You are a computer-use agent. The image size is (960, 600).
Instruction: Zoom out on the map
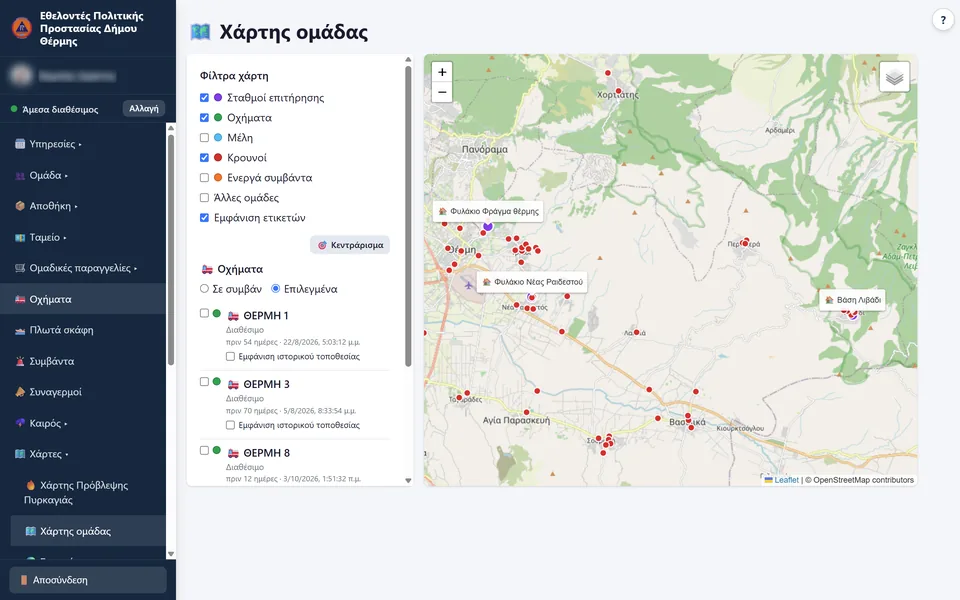coord(442,92)
